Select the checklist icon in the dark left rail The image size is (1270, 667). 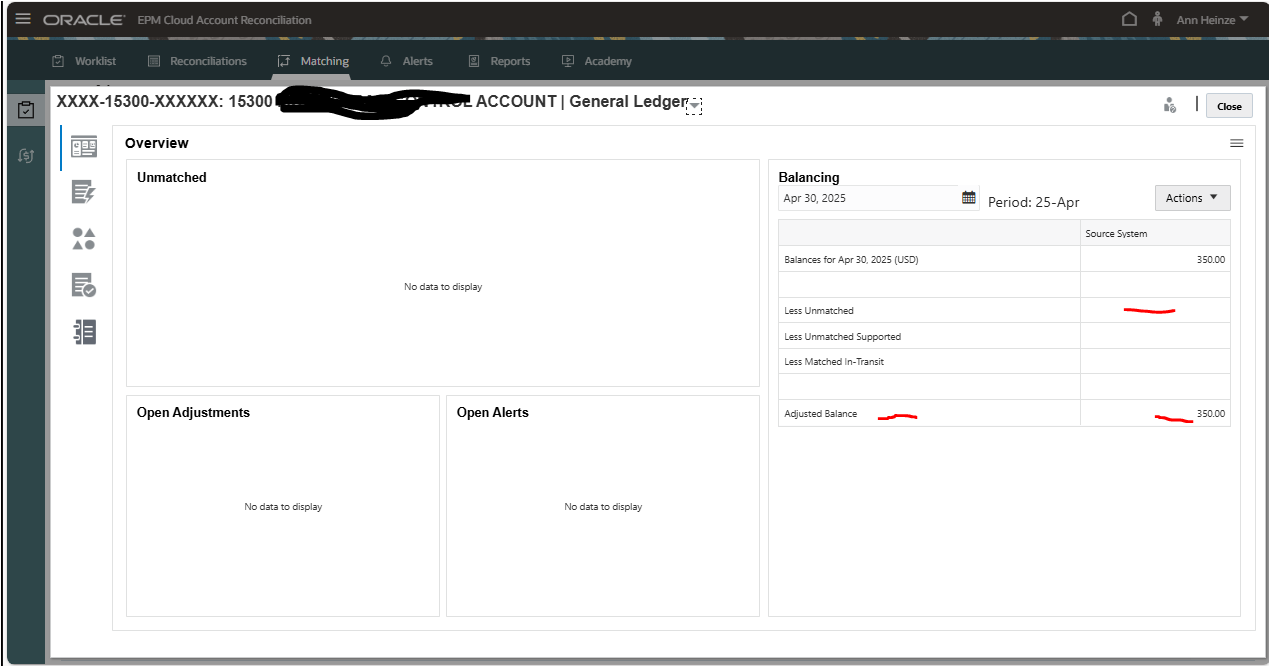25,110
